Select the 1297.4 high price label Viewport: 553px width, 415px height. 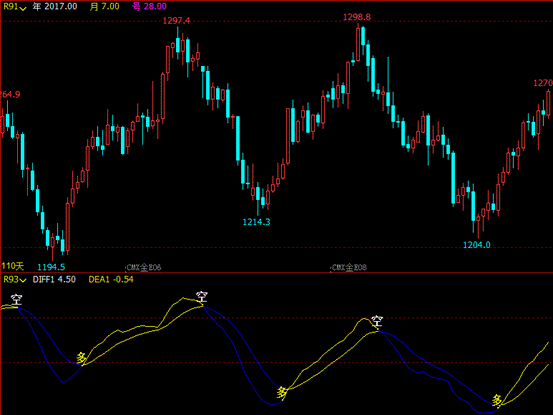(176, 21)
